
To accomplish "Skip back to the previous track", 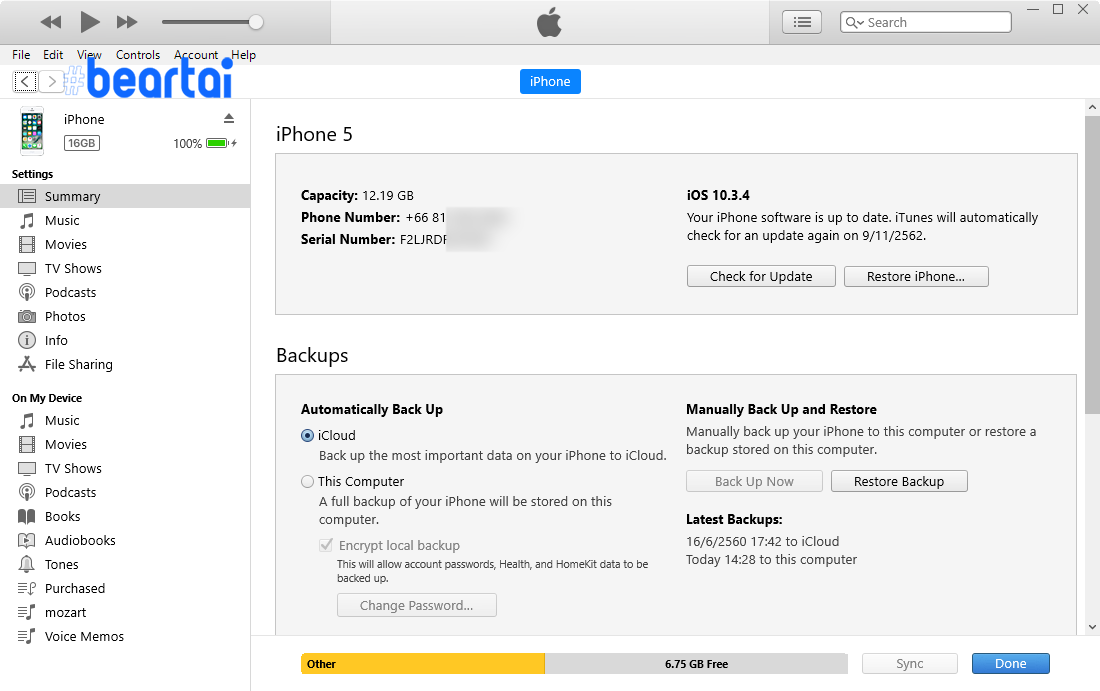I will 51,22.
